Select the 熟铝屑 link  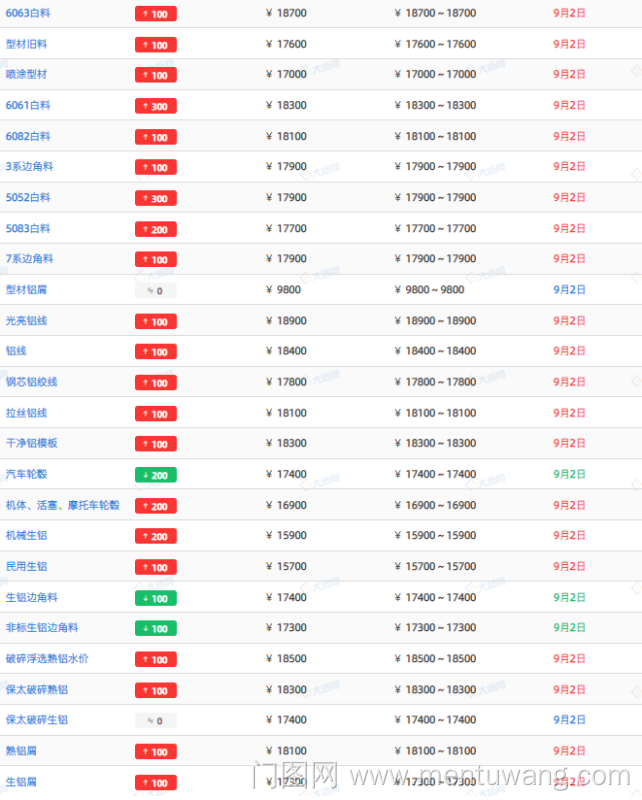(x=21, y=751)
